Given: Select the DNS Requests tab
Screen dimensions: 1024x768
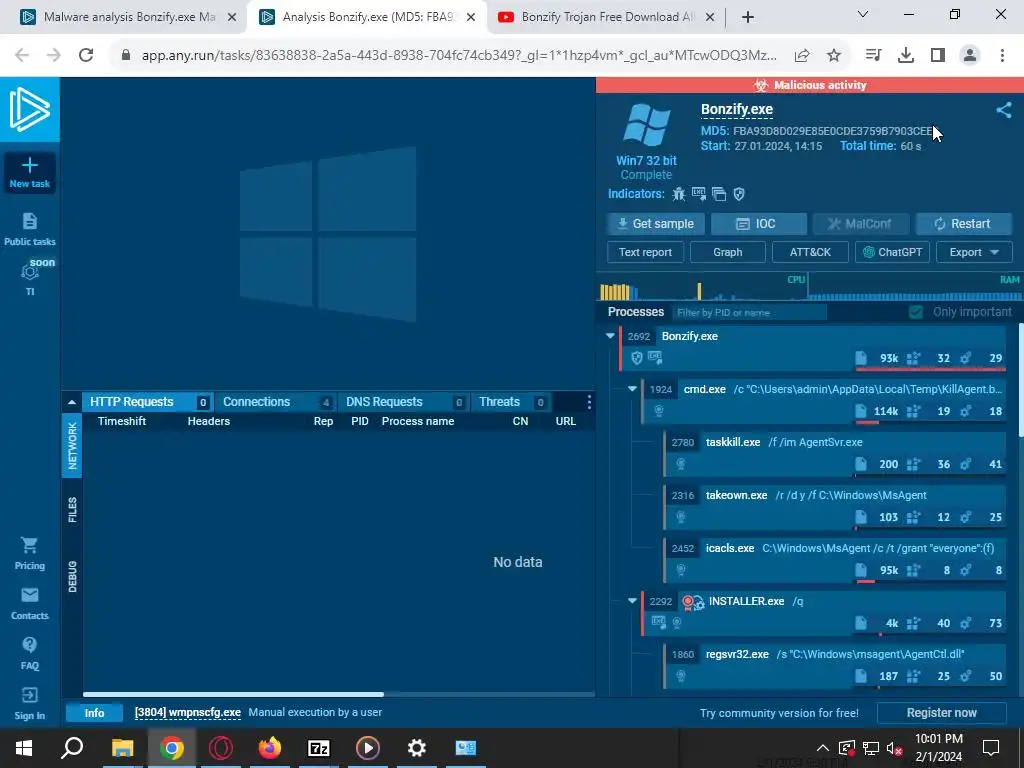Looking at the screenshot, I should [x=404, y=402].
